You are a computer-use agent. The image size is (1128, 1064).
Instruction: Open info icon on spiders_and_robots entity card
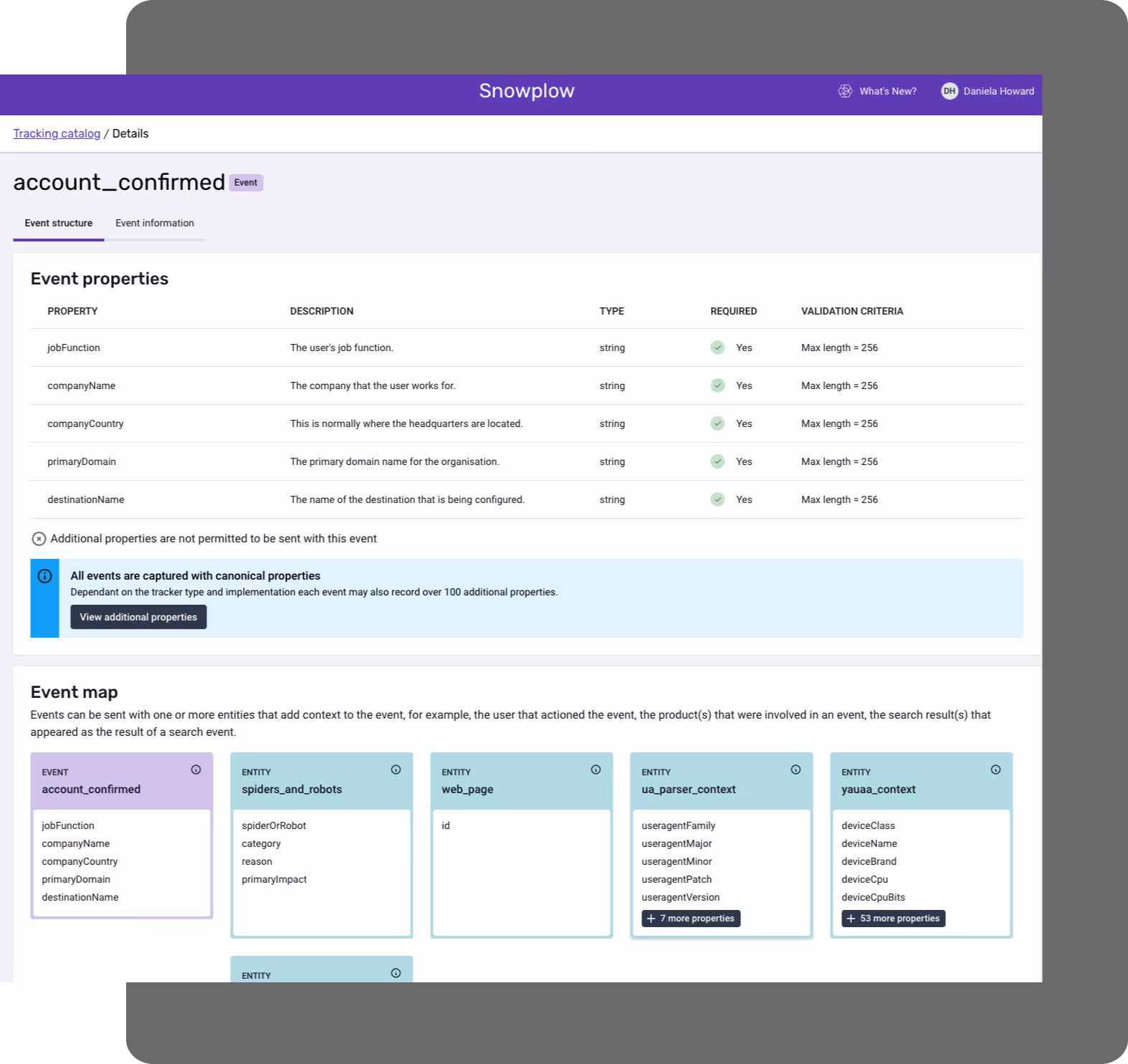pyautogui.click(x=396, y=770)
